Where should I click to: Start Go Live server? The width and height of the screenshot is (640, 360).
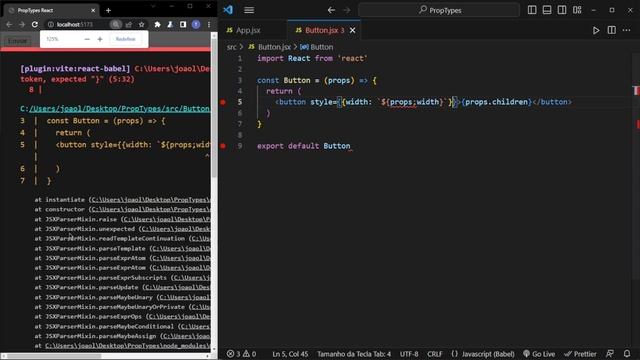click(539, 354)
